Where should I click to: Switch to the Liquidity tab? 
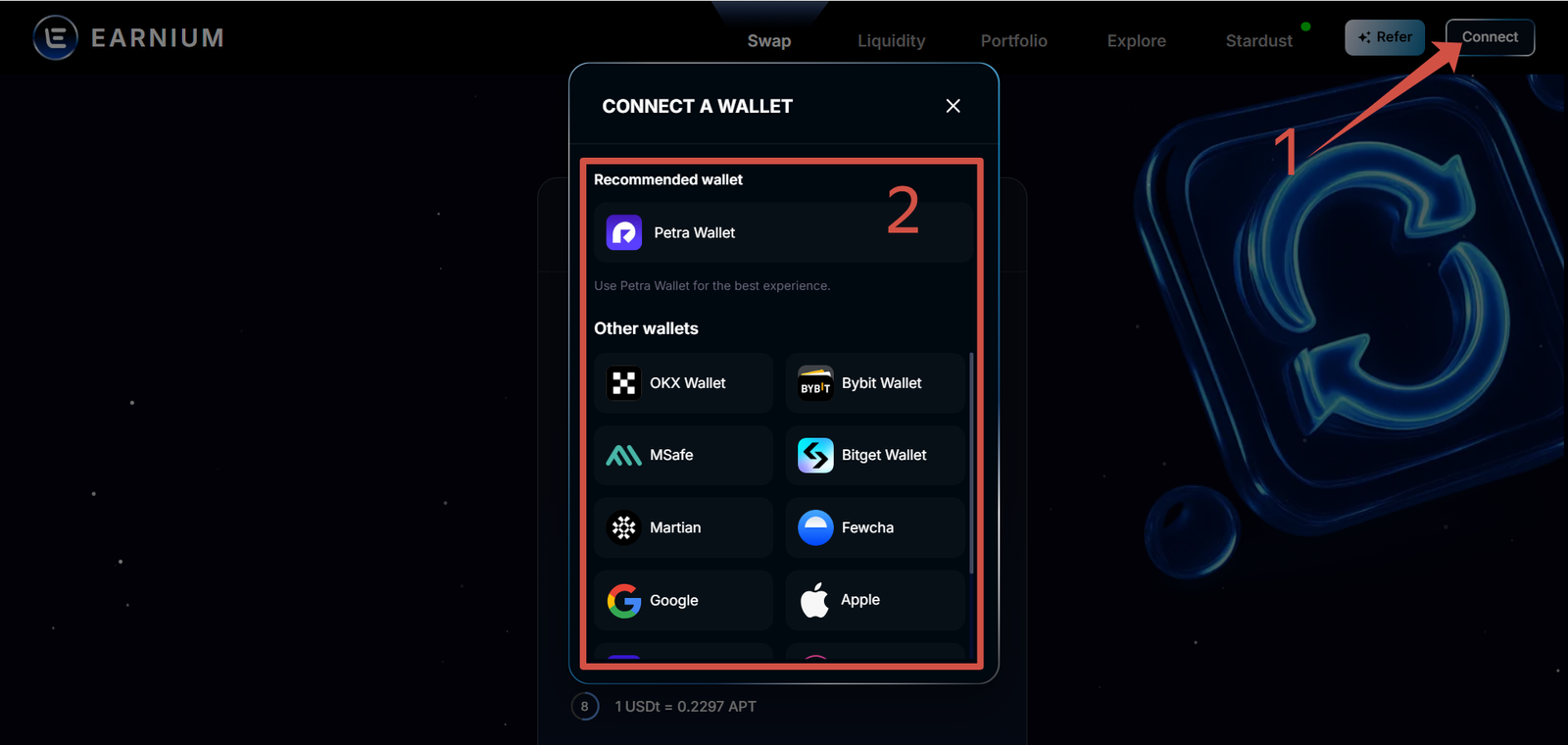(891, 41)
